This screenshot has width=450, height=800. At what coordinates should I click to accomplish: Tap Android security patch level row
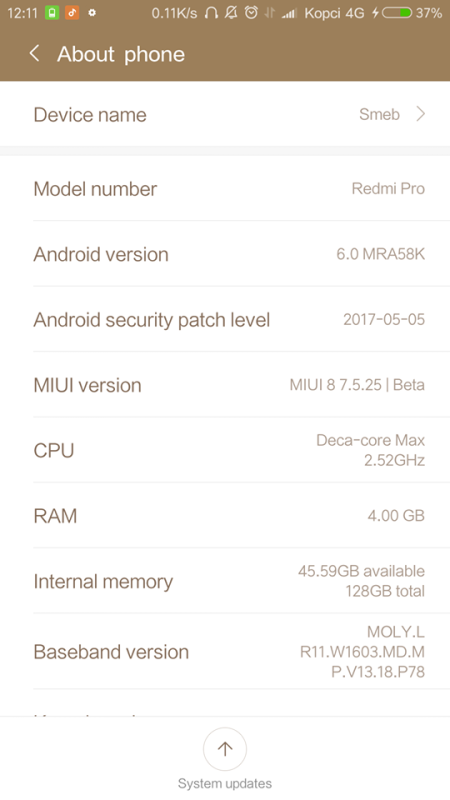[225, 319]
